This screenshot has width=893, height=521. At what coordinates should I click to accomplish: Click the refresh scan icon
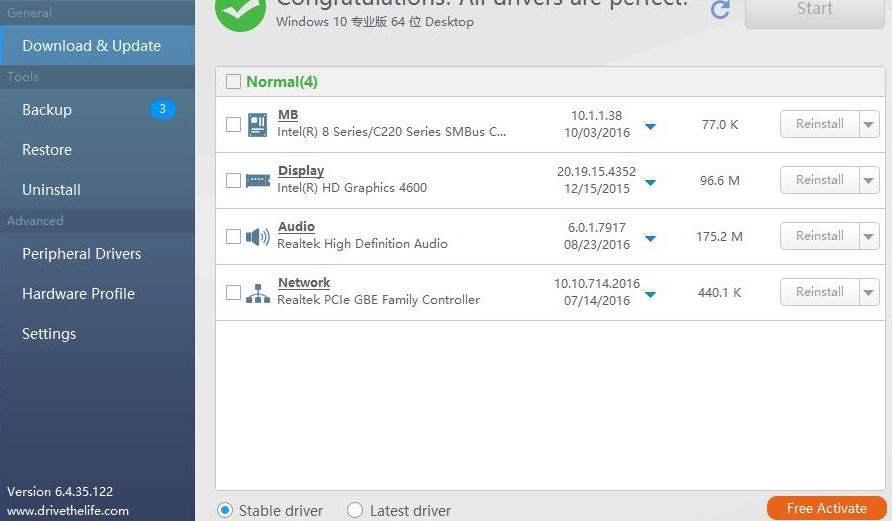coord(720,10)
